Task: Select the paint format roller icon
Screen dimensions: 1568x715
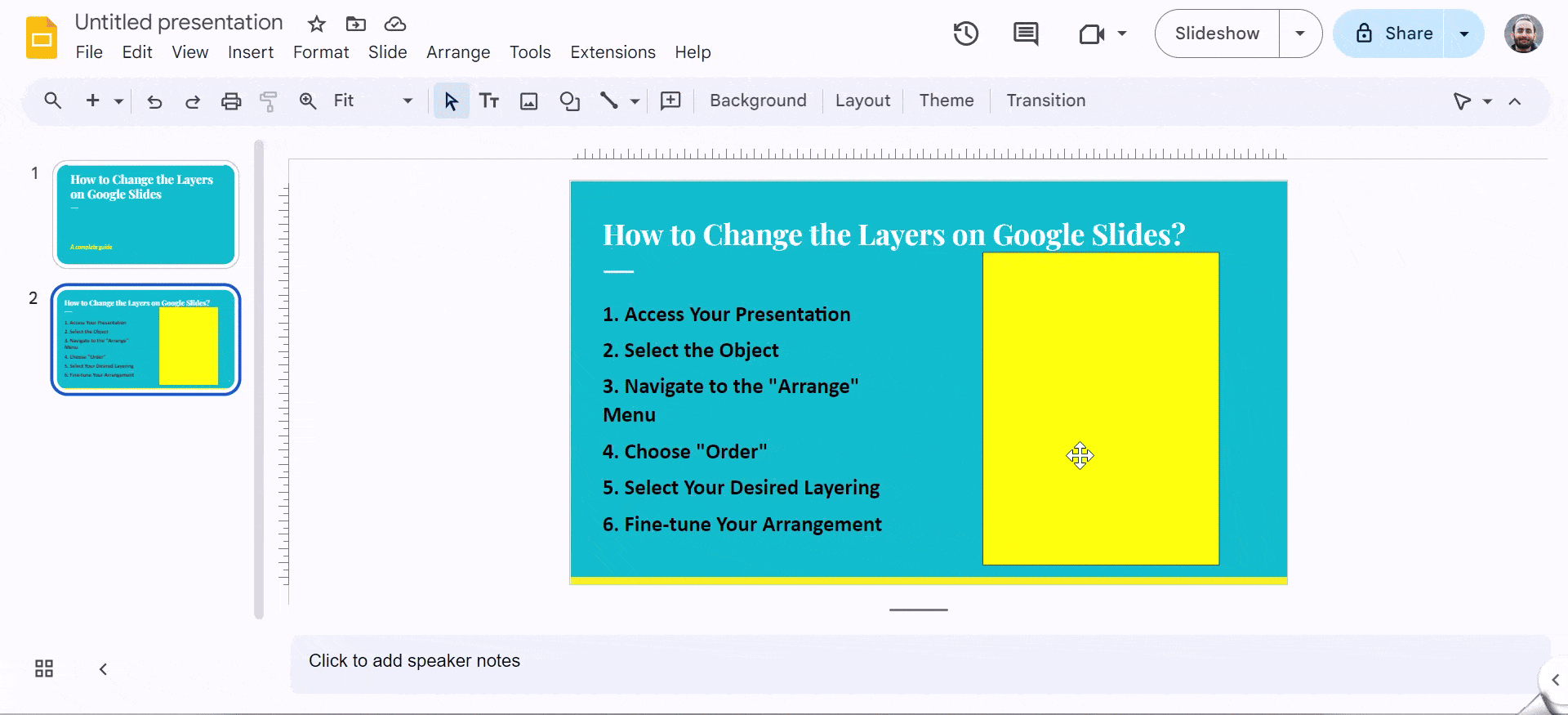Action: click(268, 101)
